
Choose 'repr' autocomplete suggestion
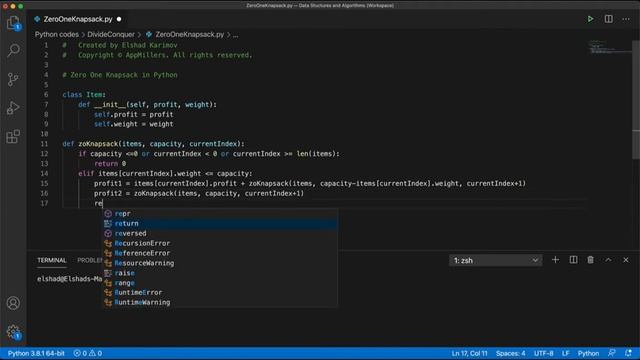[x=220, y=213]
